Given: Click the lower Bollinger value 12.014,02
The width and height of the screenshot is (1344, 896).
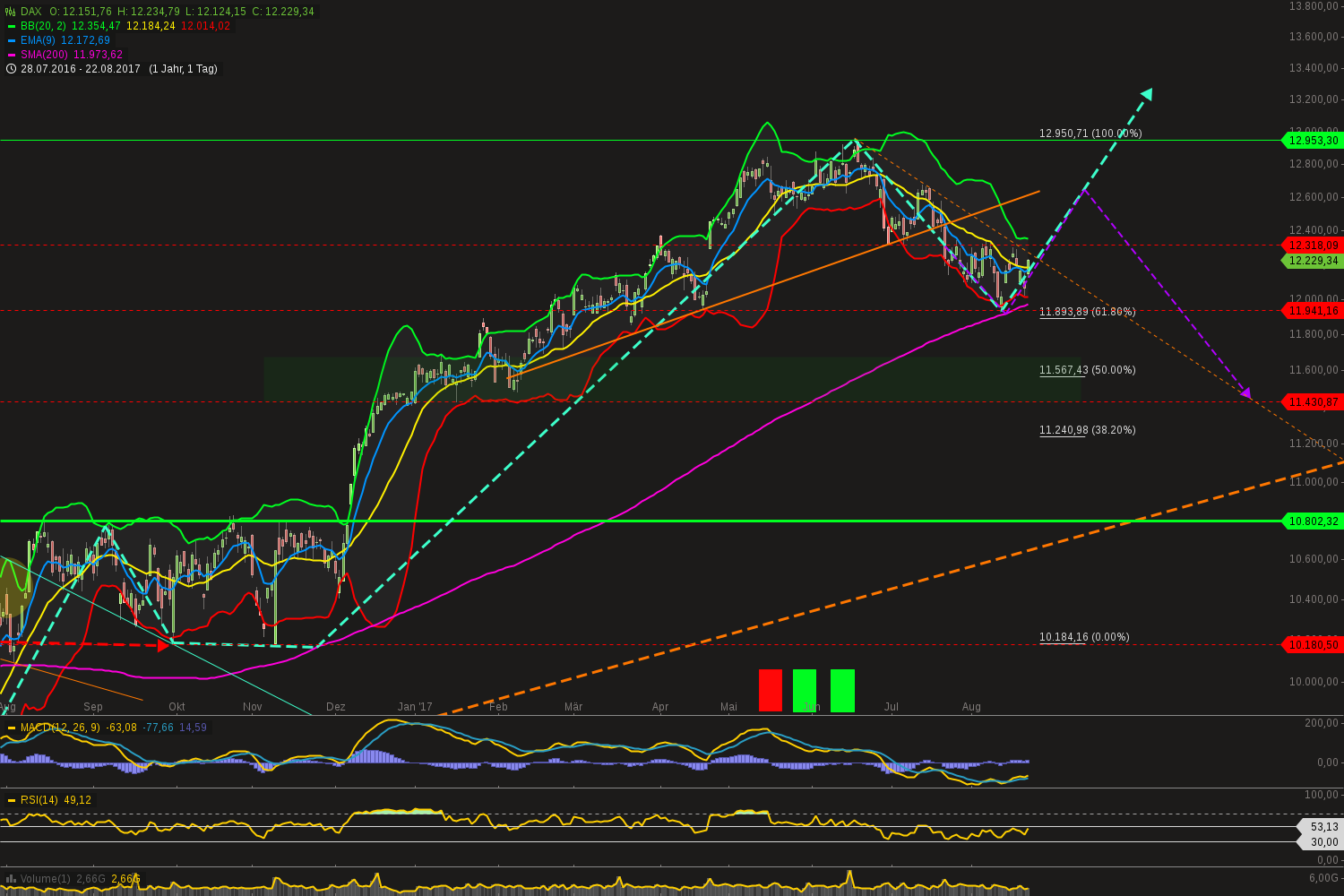Looking at the screenshot, I should pos(205,26).
